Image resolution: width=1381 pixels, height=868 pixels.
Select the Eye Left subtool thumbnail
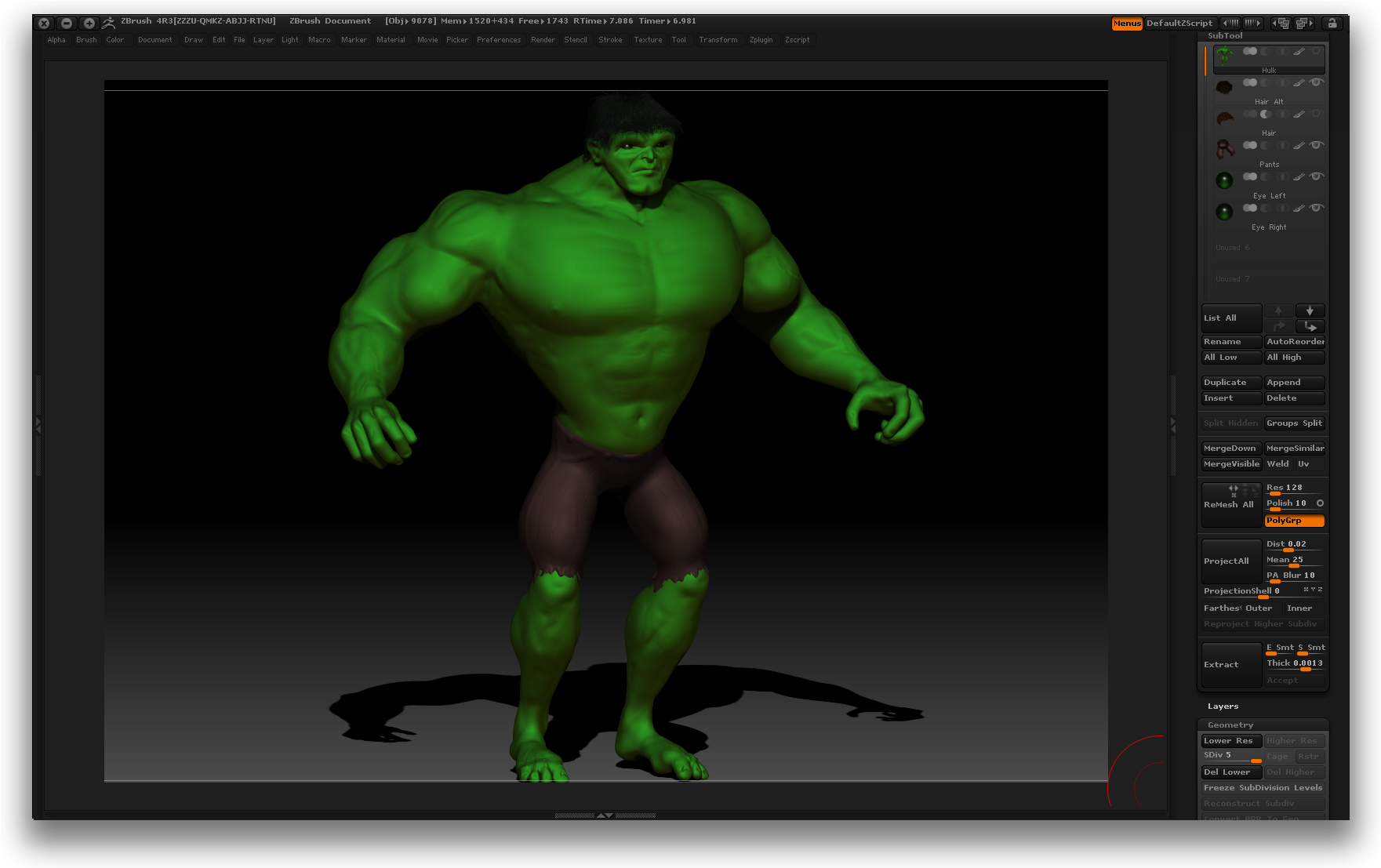point(1223,179)
